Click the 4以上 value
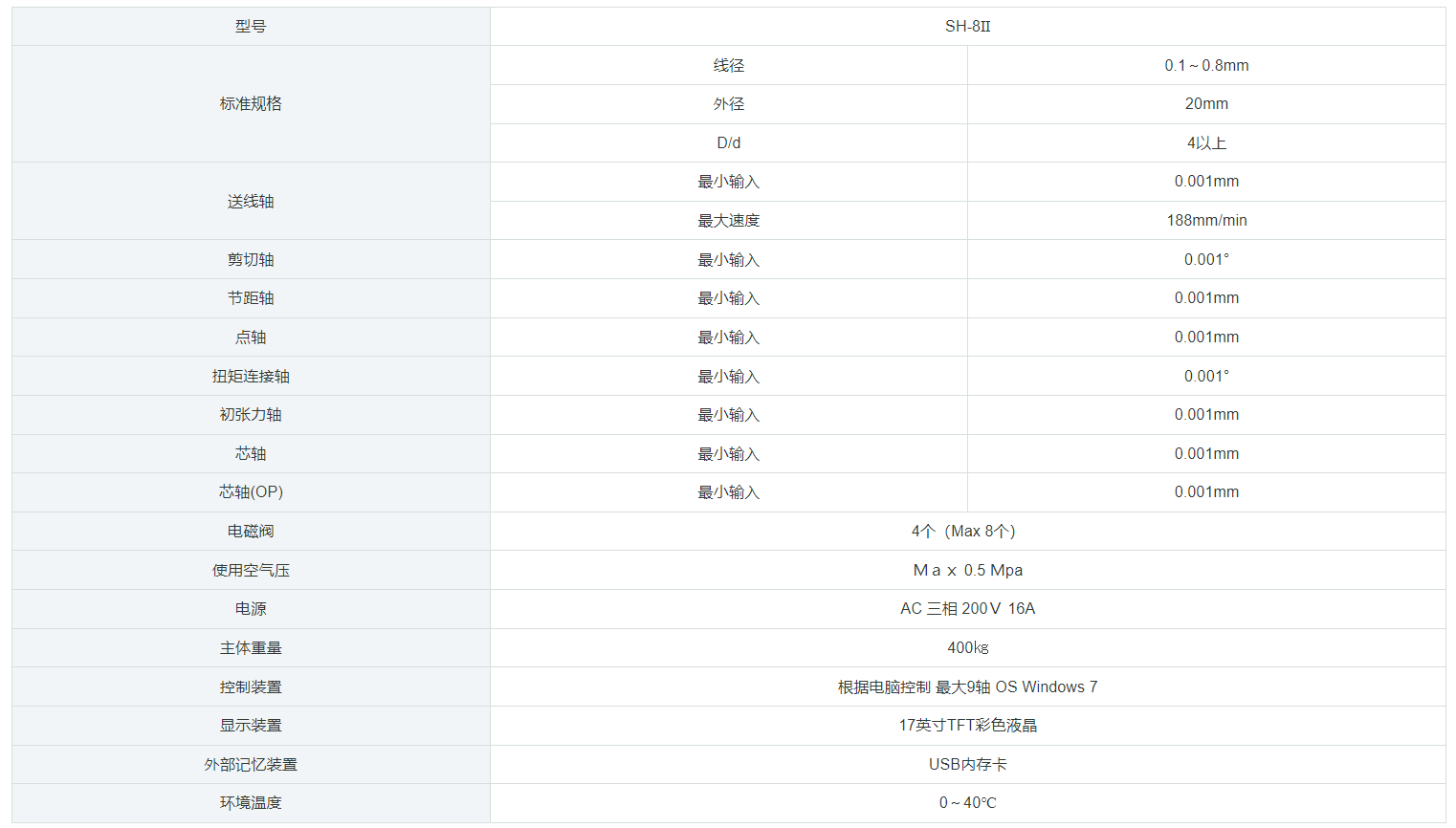Screen dimensions: 1456x828 [1206, 143]
